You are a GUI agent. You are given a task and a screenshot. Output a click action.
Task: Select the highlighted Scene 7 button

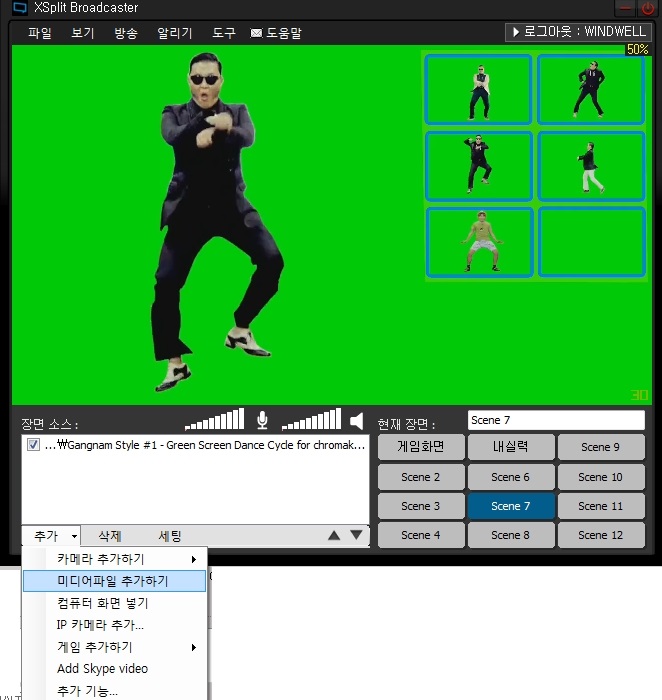[511, 506]
